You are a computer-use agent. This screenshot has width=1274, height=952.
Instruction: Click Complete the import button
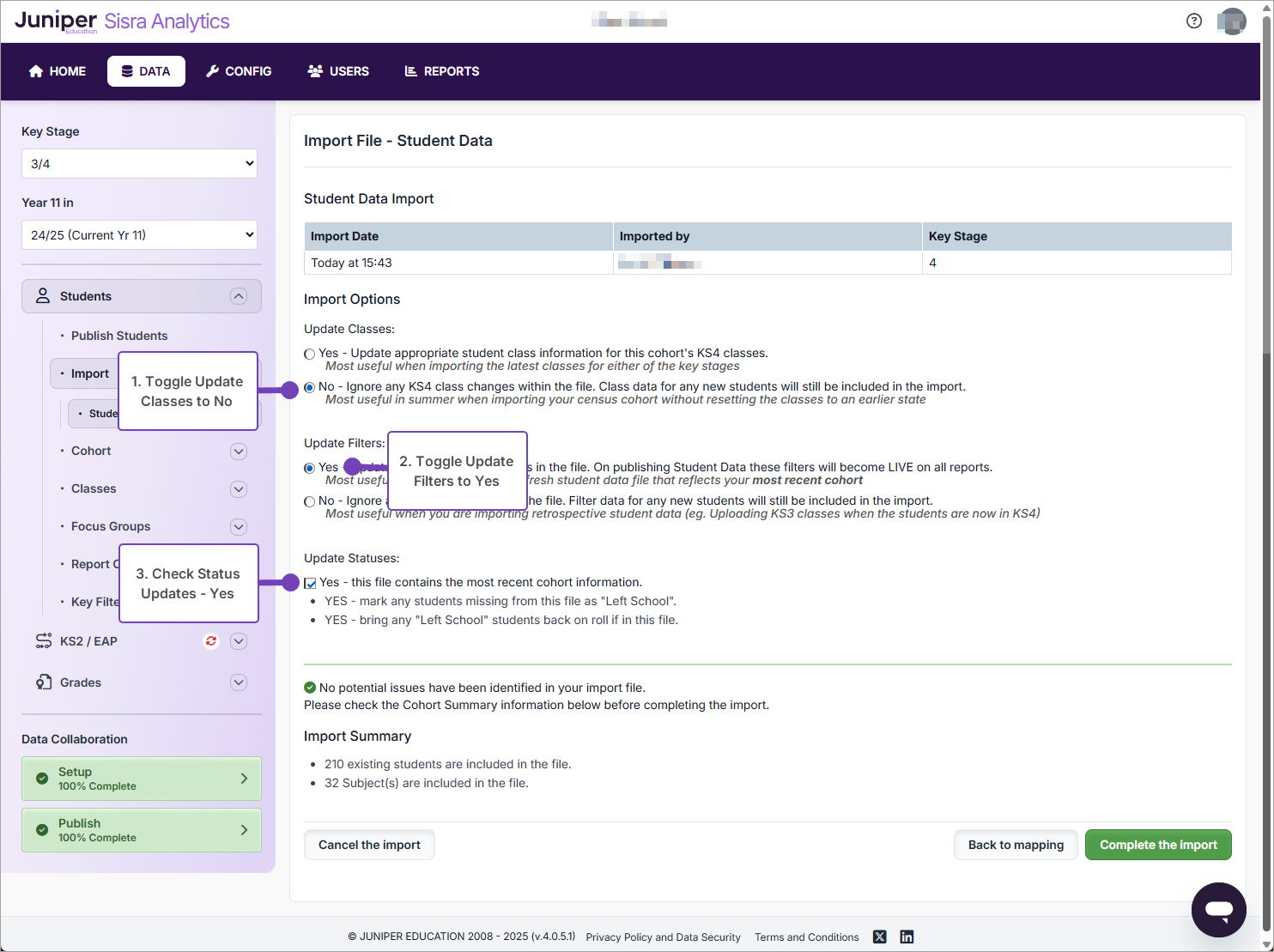tap(1157, 845)
